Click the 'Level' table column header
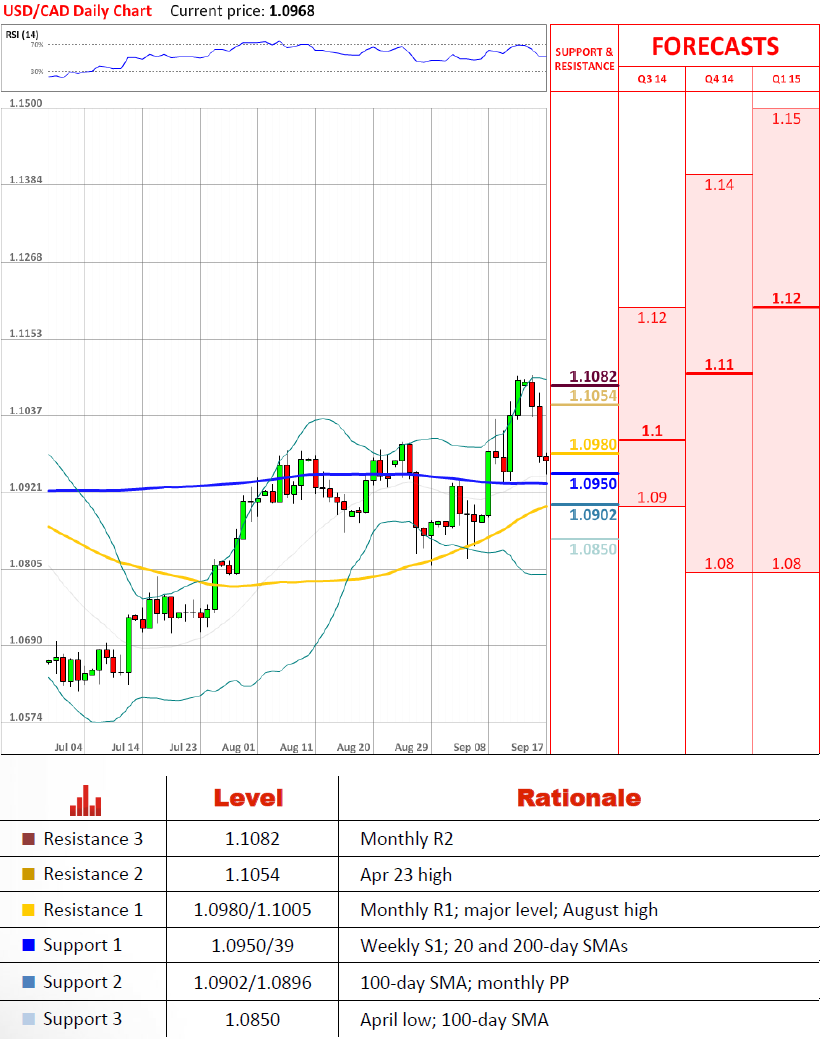 click(x=249, y=798)
